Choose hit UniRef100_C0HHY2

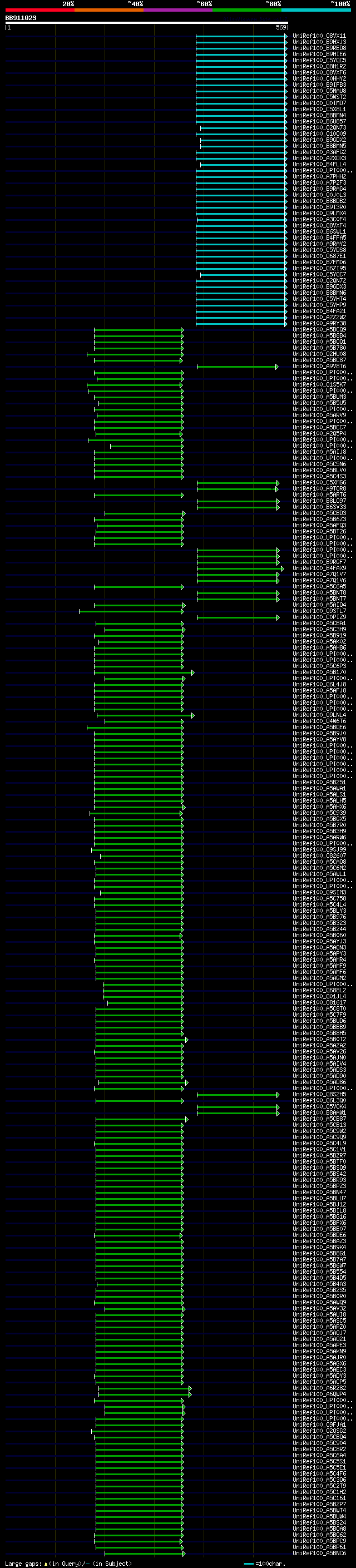[x=319, y=78]
